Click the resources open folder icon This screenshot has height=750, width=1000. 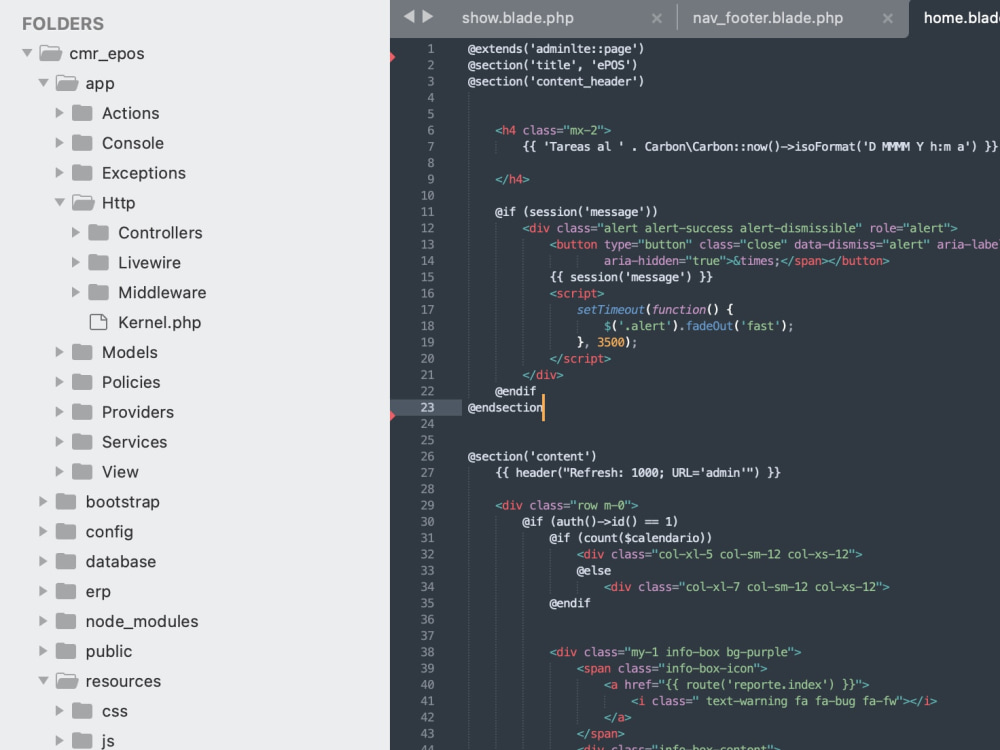[67, 680]
